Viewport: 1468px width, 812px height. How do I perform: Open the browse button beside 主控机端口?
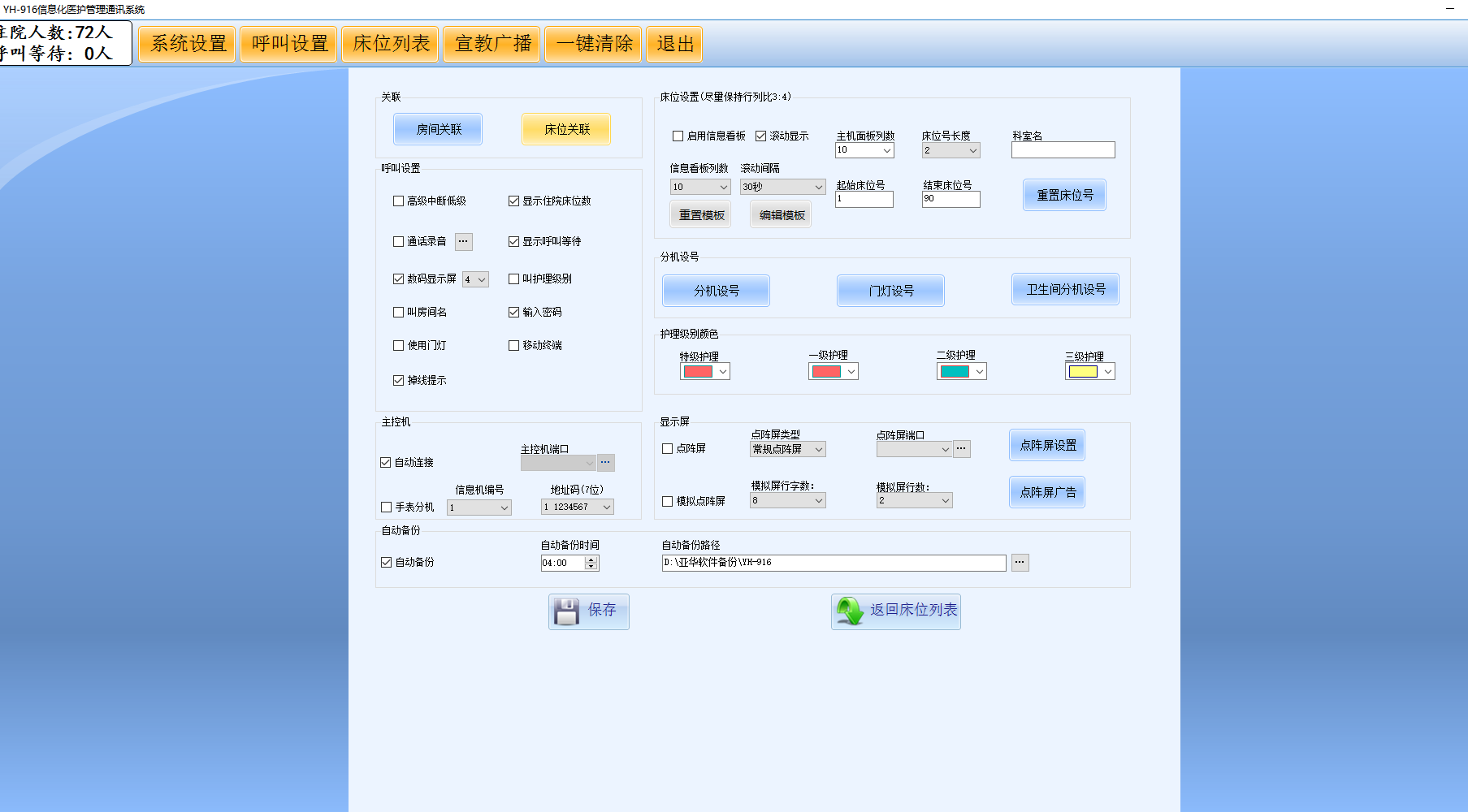[x=605, y=463]
